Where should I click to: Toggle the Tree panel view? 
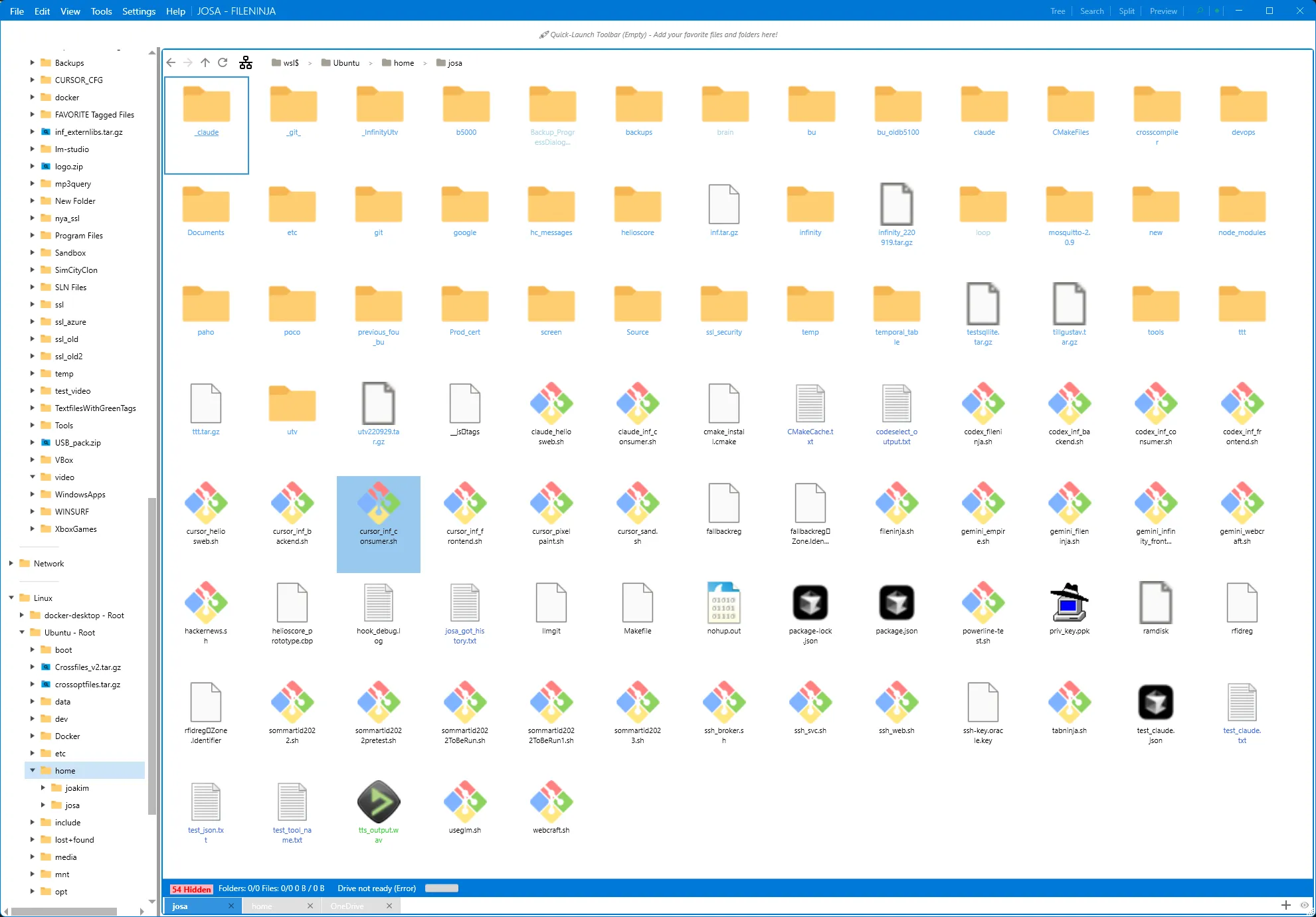1058,11
